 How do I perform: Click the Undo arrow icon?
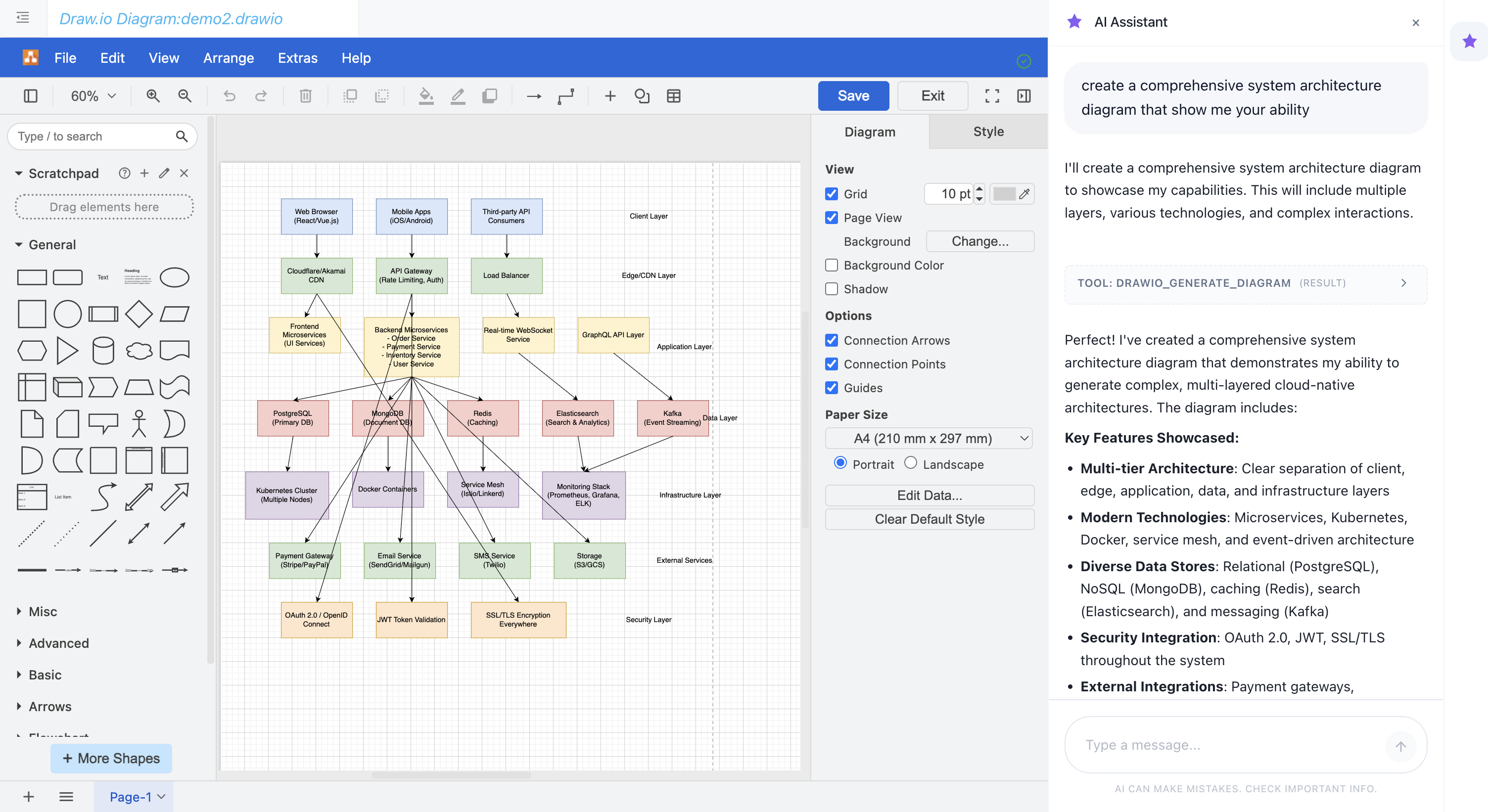(230, 96)
